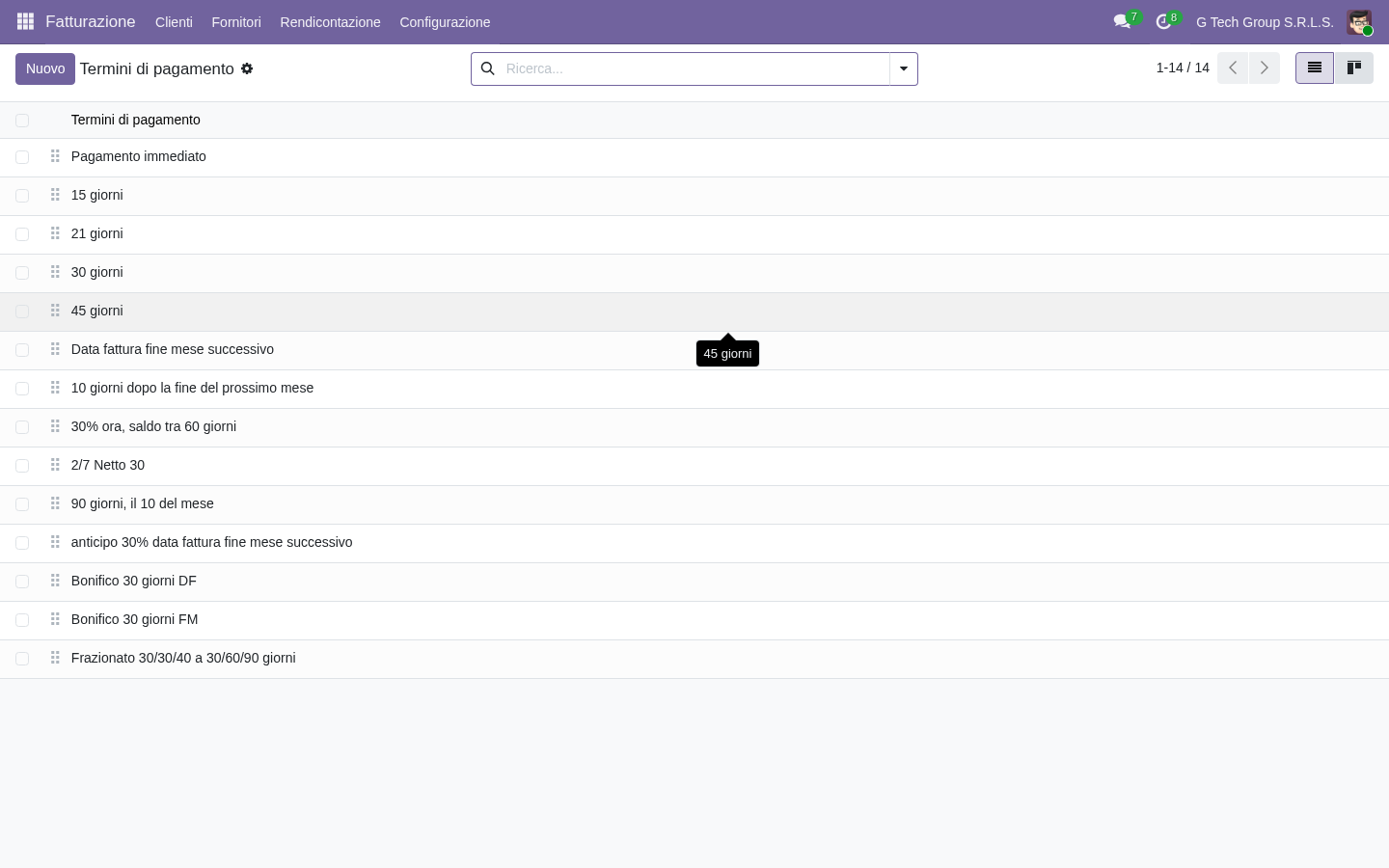This screenshot has height=868, width=1389.
Task: Check the 21 giorni row checkbox
Action: click(22, 234)
